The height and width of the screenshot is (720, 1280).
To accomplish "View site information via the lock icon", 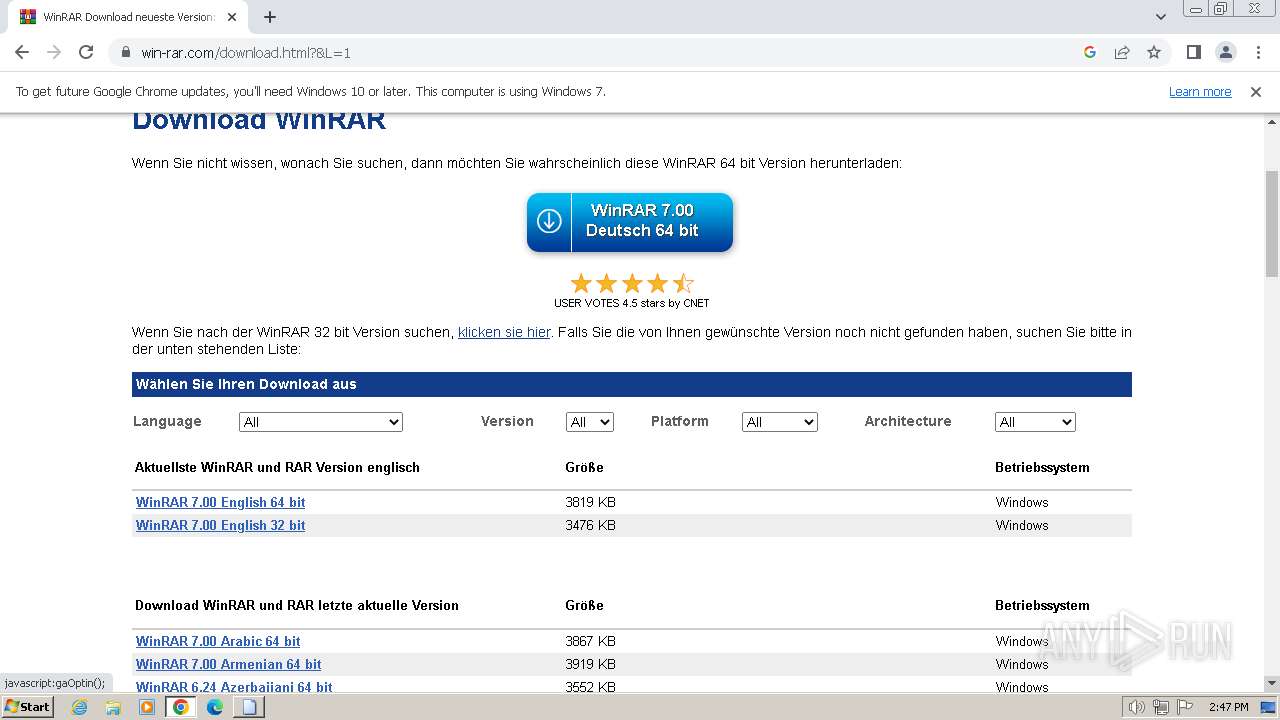I will point(125,52).
